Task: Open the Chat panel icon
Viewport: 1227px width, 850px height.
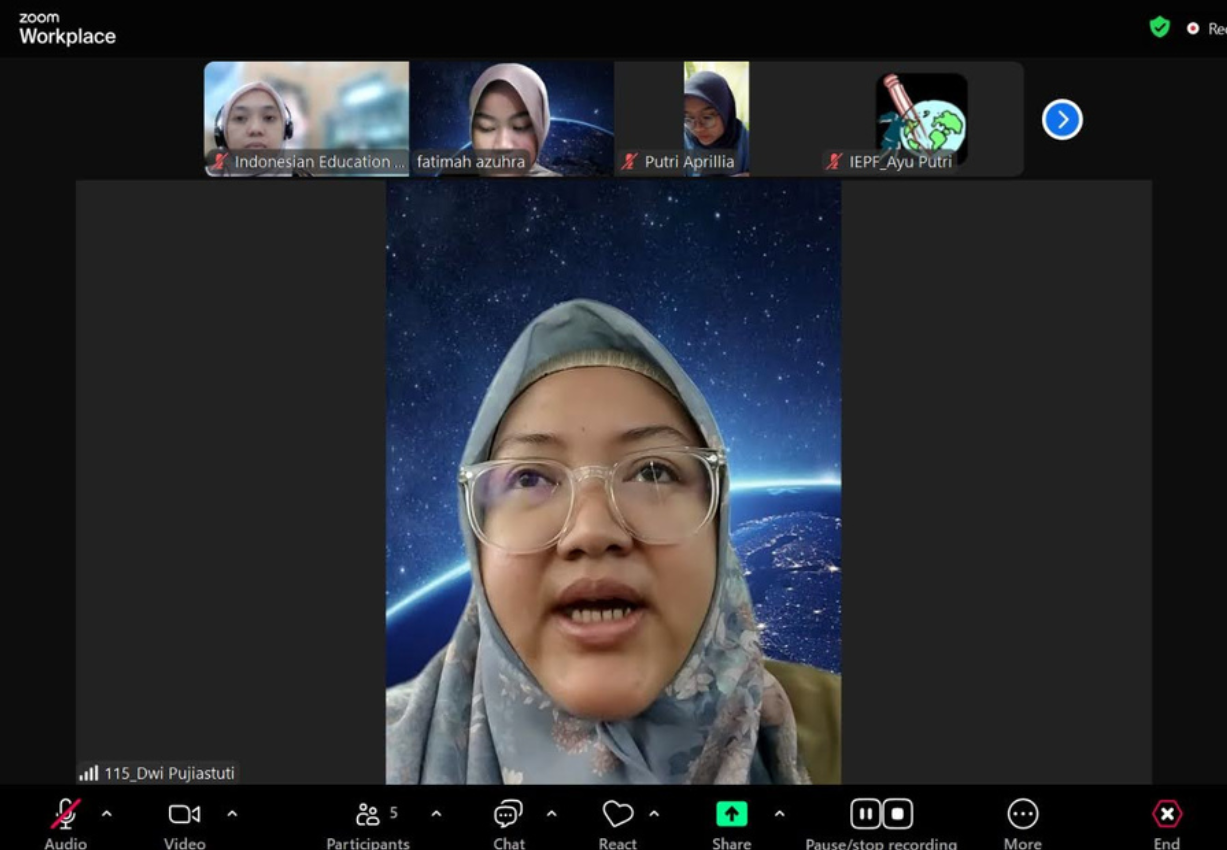Action: 508,815
